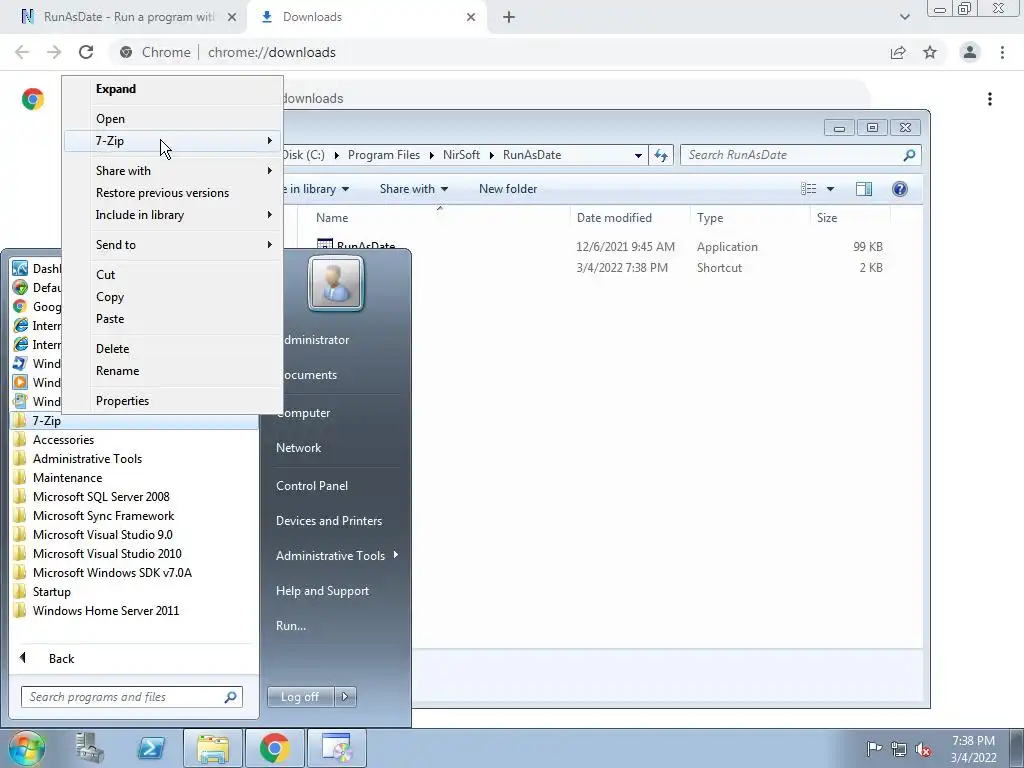Expand Include in library submenu
The height and width of the screenshot is (768, 1024).
point(173,215)
